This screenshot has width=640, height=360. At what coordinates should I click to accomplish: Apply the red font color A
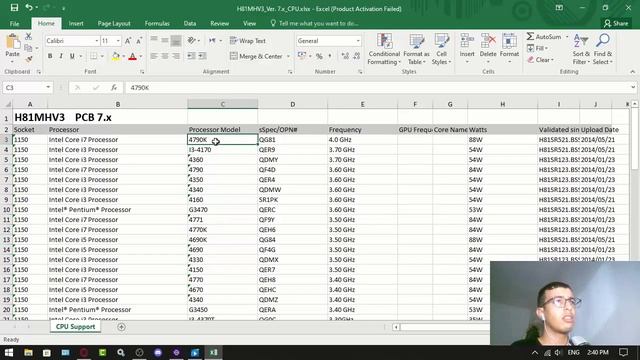pyautogui.click(x=132, y=56)
